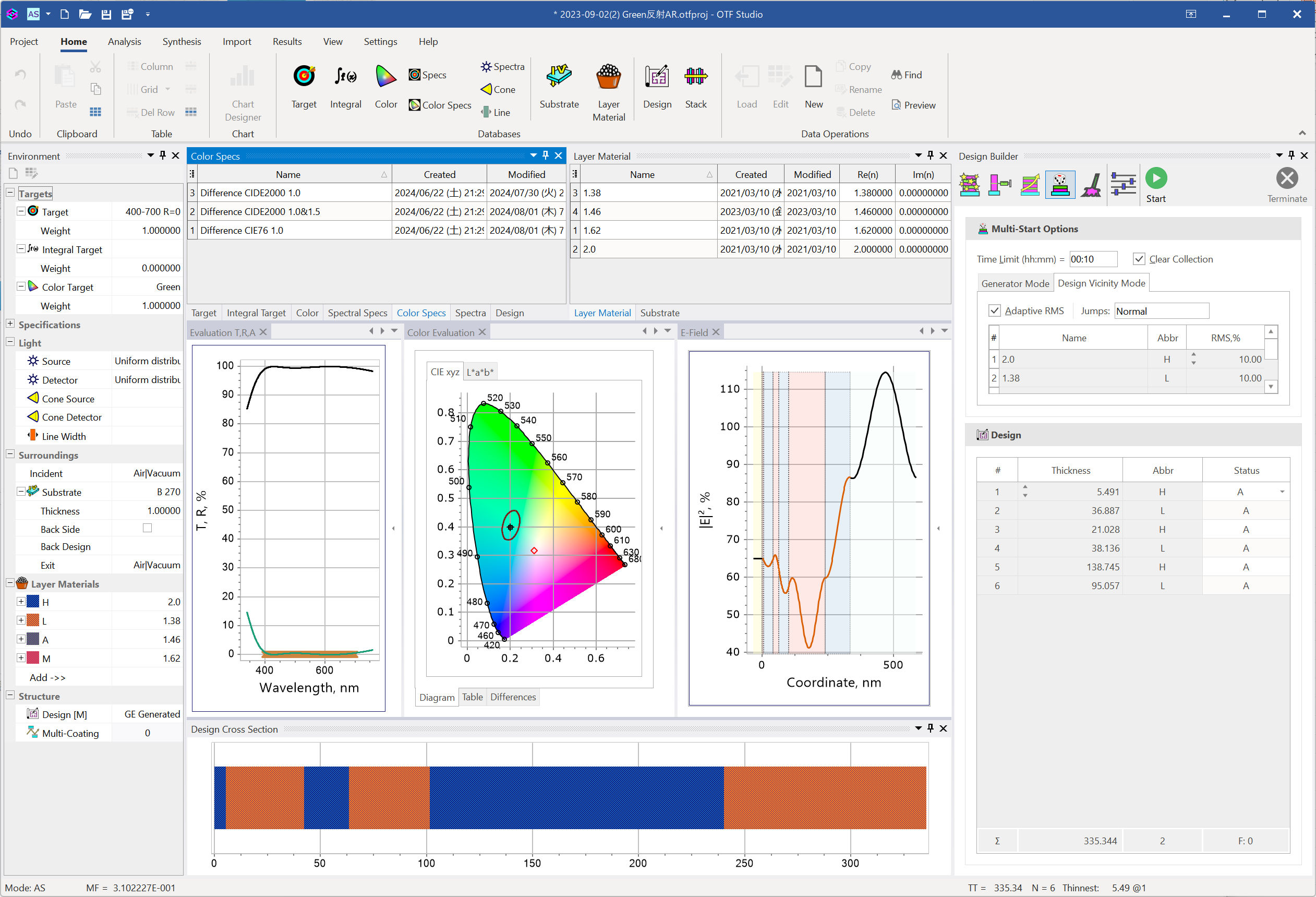Enable the Back Side checkbox
Viewport: 1316px width, 897px height.
[147, 528]
